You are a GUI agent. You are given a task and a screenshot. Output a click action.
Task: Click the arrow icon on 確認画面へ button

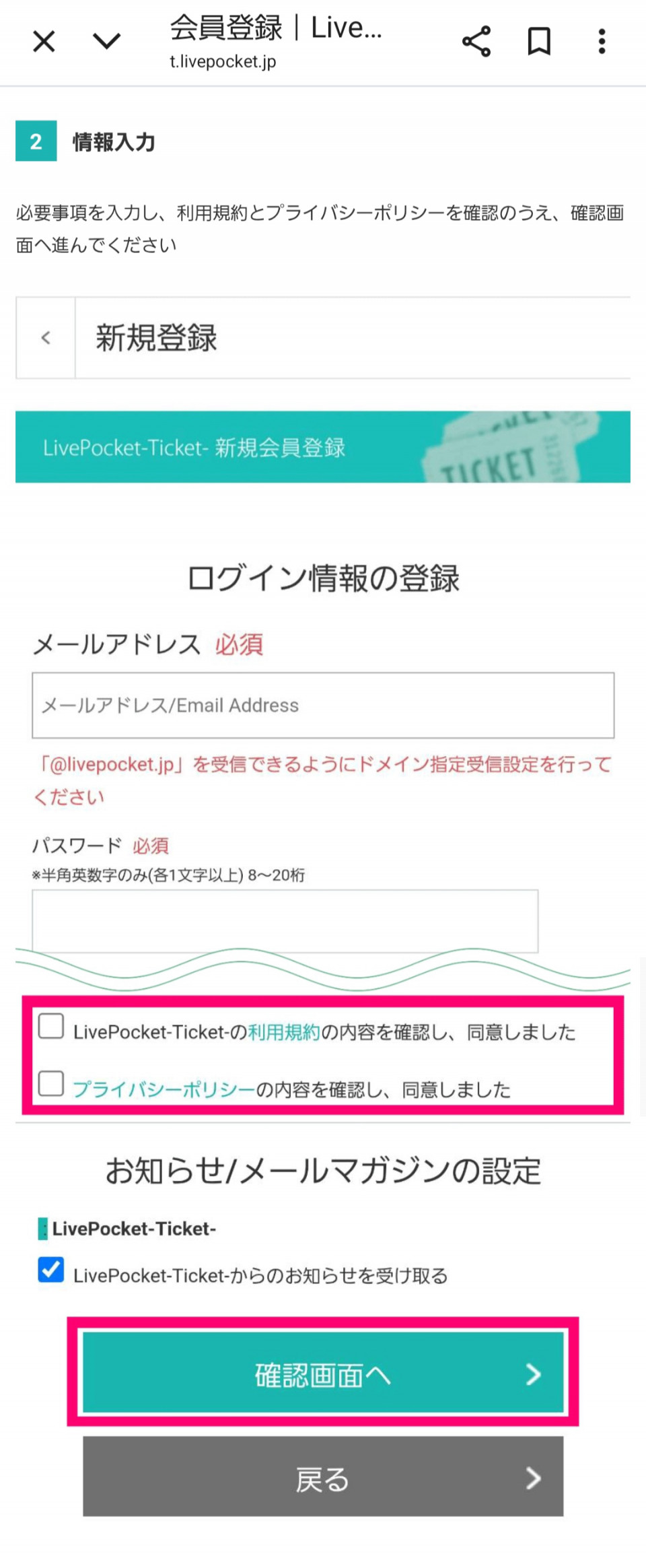tap(533, 1374)
